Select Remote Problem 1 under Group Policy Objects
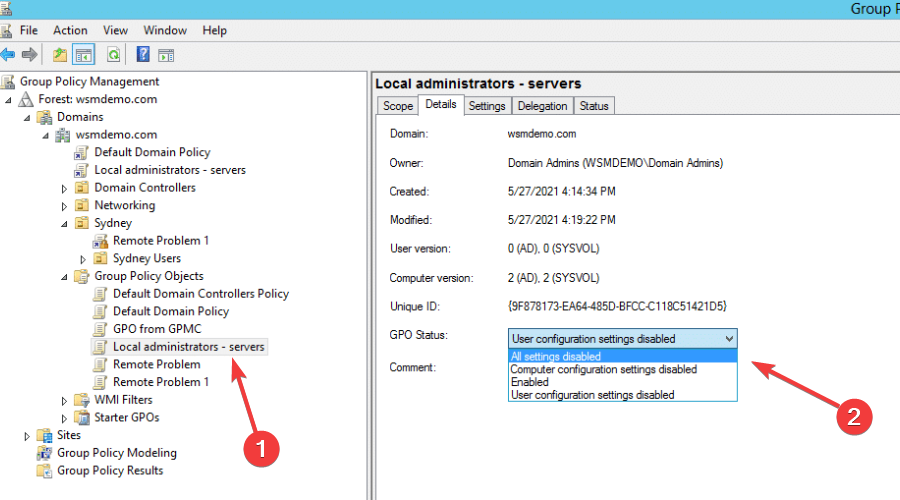Viewport: 900px width, 500px height. (x=161, y=382)
